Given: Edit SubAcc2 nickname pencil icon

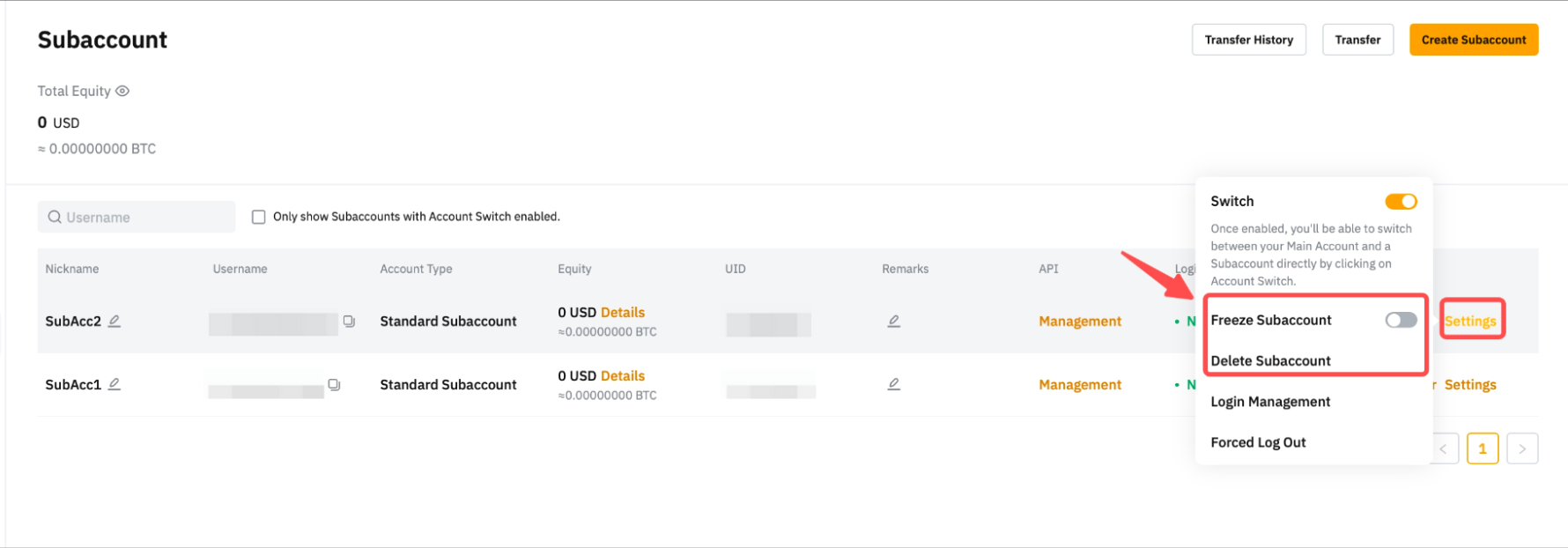Looking at the screenshot, I should click(115, 321).
